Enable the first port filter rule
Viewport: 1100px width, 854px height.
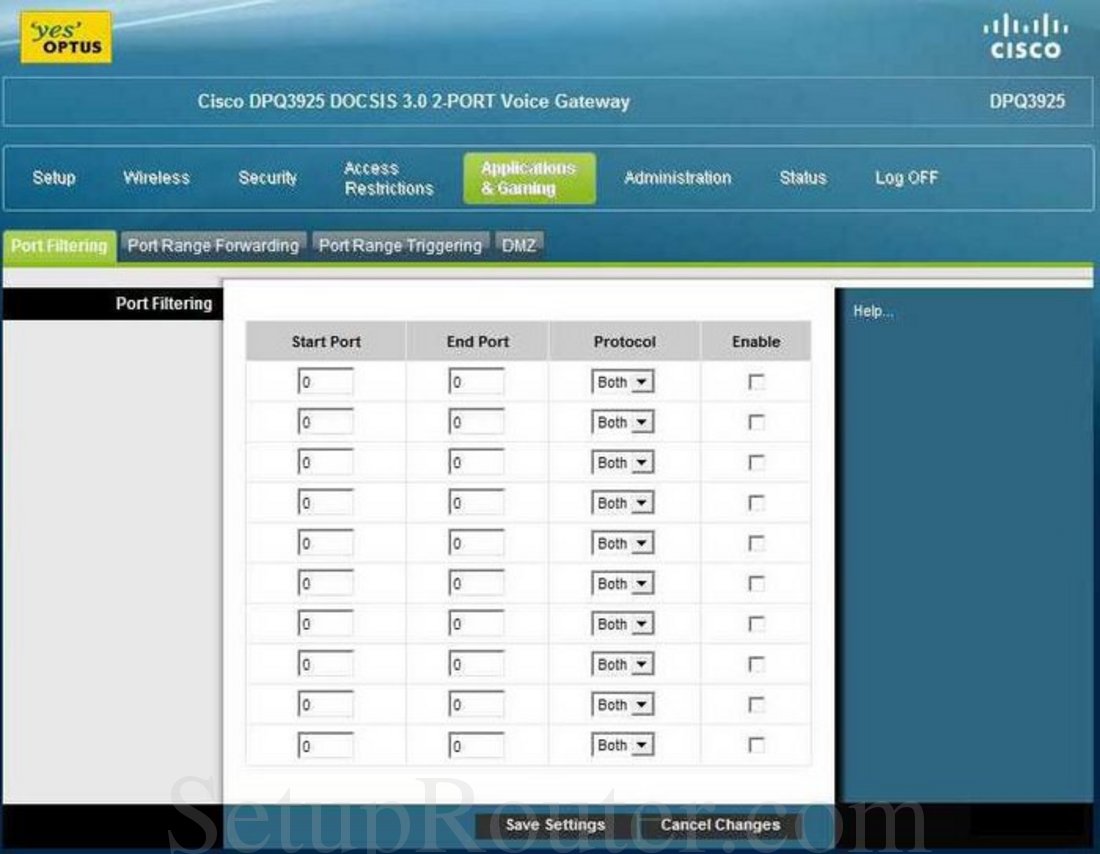point(757,381)
